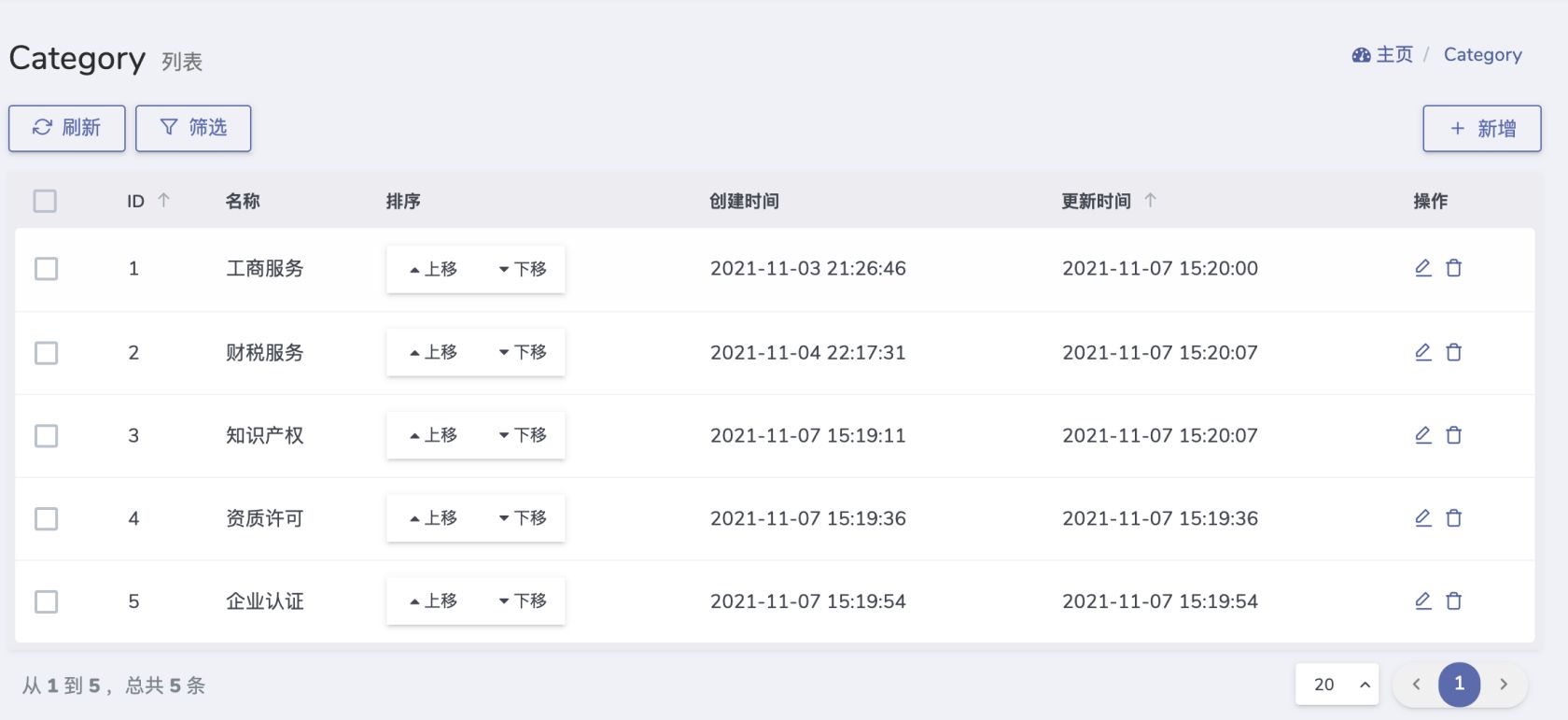
Task: Click update time 2021-11-07 15:20:00
Action: coord(1160,269)
